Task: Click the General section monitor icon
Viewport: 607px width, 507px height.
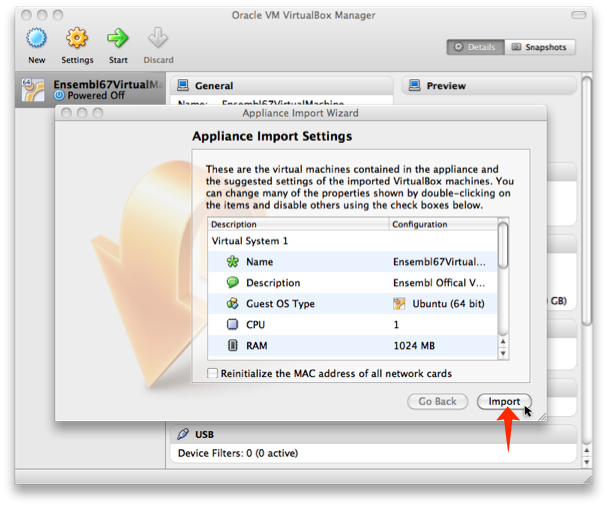Action: pyautogui.click(x=183, y=85)
